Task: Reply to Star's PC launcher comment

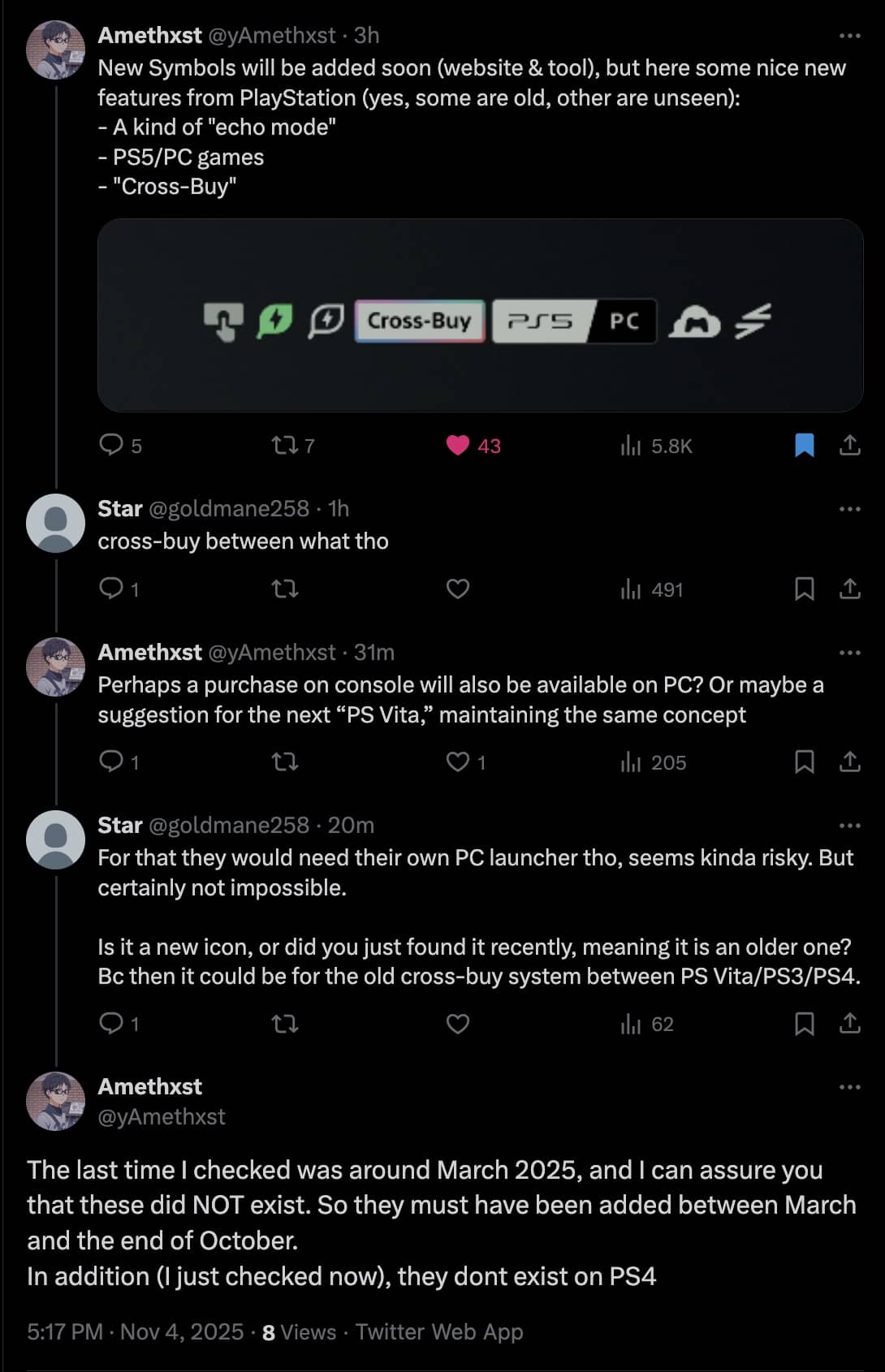Action: pos(110,1024)
